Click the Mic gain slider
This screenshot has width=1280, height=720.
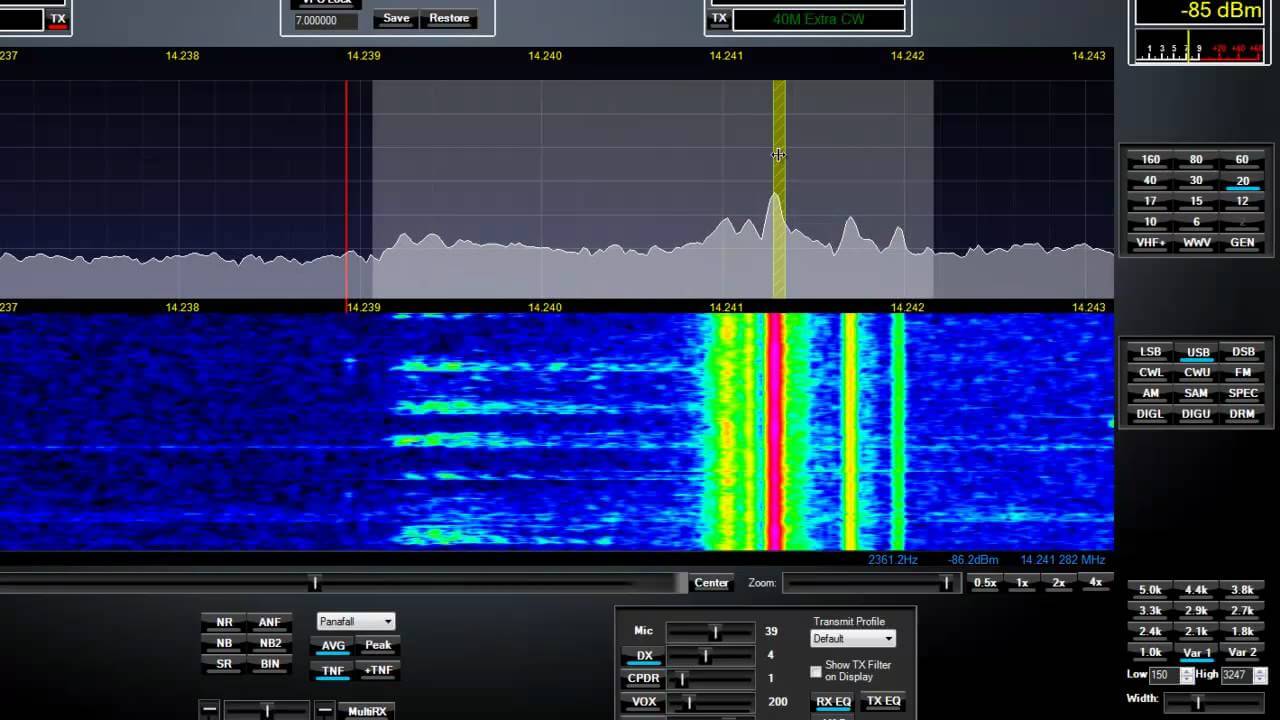713,630
